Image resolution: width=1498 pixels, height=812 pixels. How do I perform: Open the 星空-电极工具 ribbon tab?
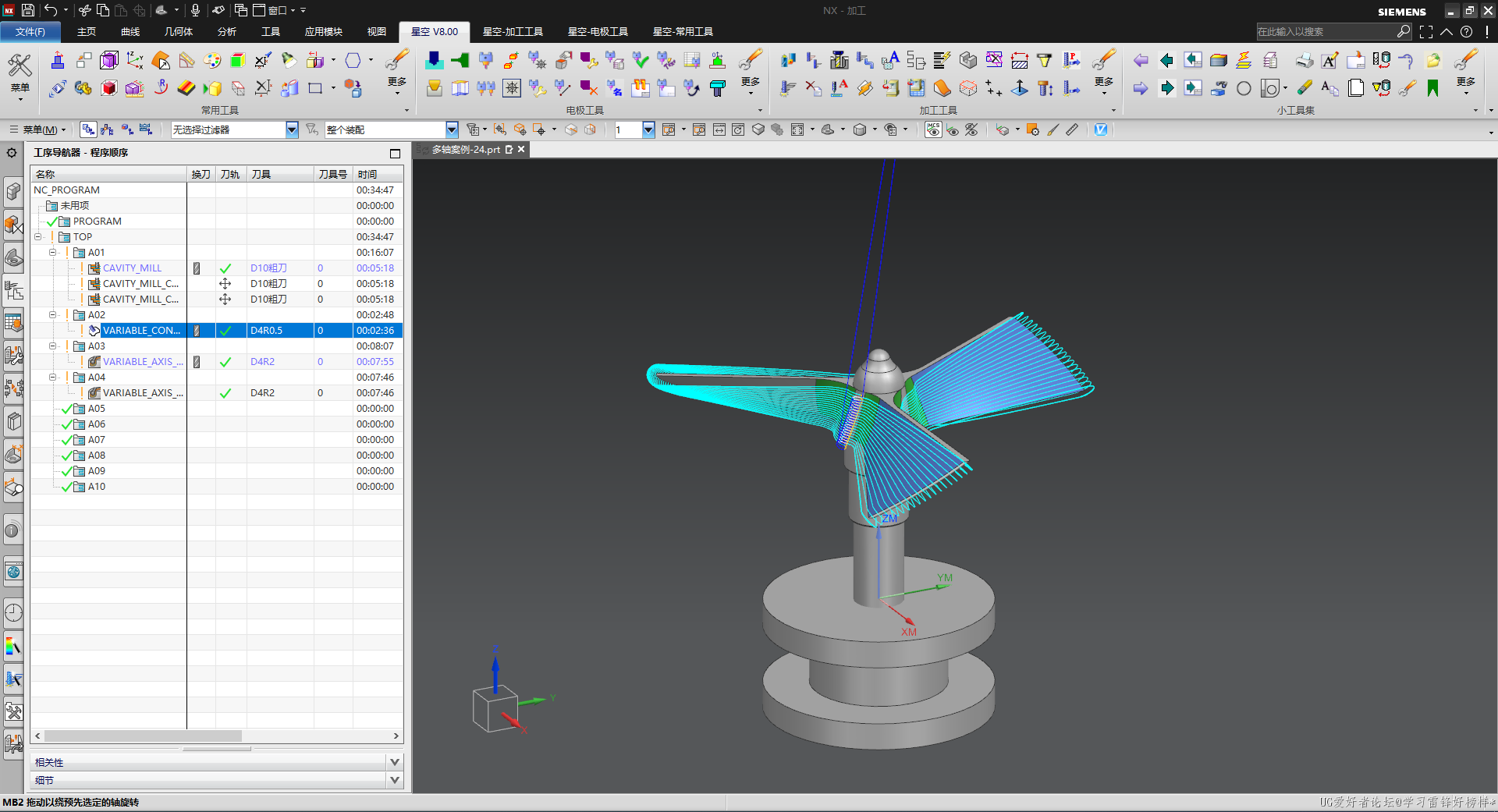tap(598, 32)
